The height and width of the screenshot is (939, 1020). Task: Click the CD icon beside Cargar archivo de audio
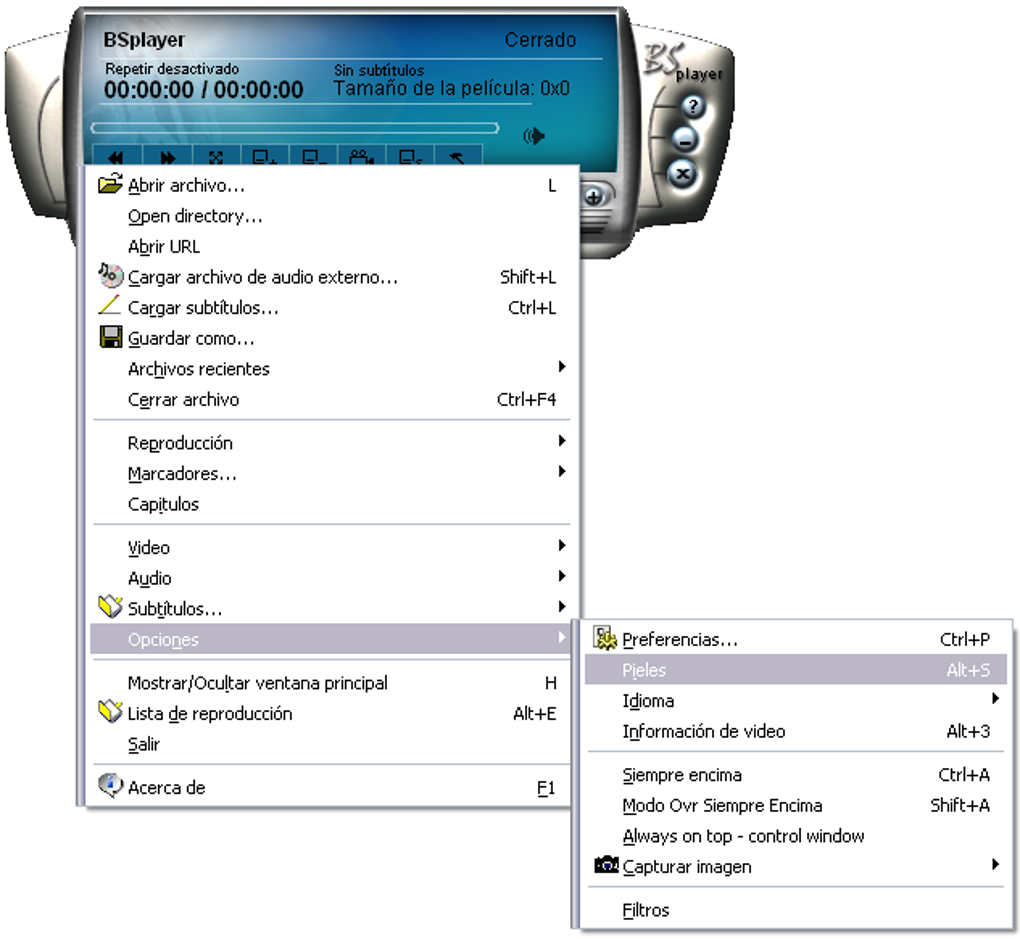point(110,275)
